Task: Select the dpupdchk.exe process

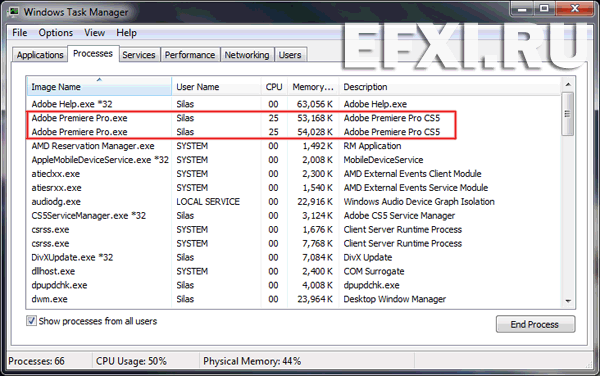Action: 293,285
